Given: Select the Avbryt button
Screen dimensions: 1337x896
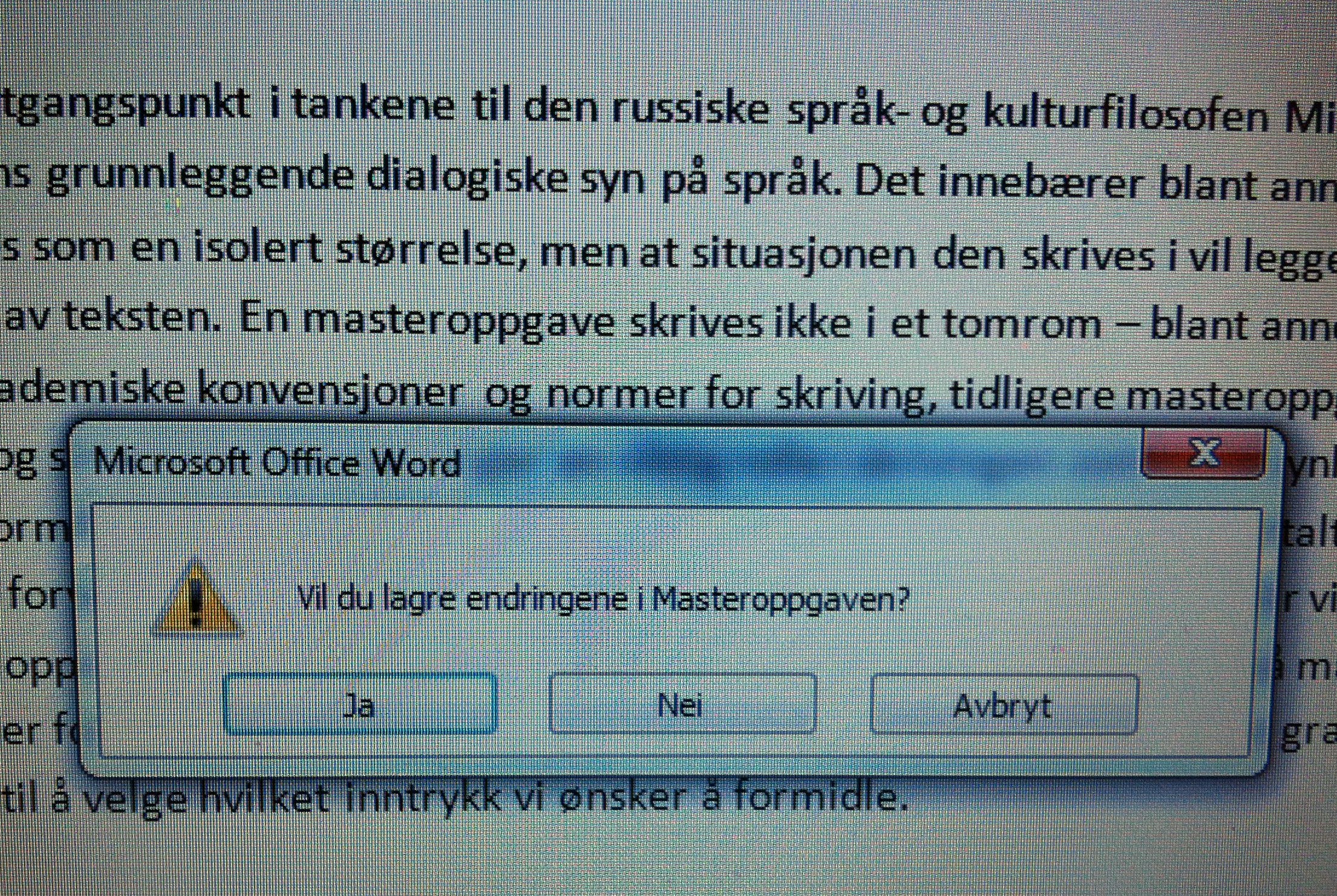Looking at the screenshot, I should coord(1004,705).
